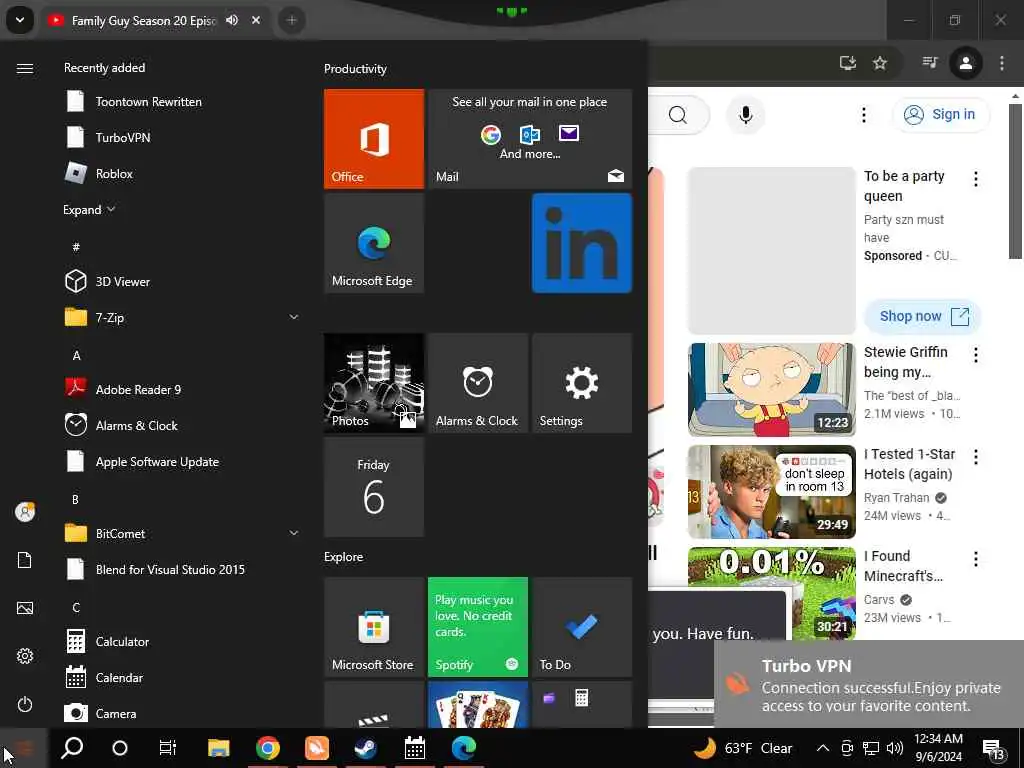Click YouTube search magnifier button
Image resolution: width=1024 pixels, height=768 pixels.
679,115
